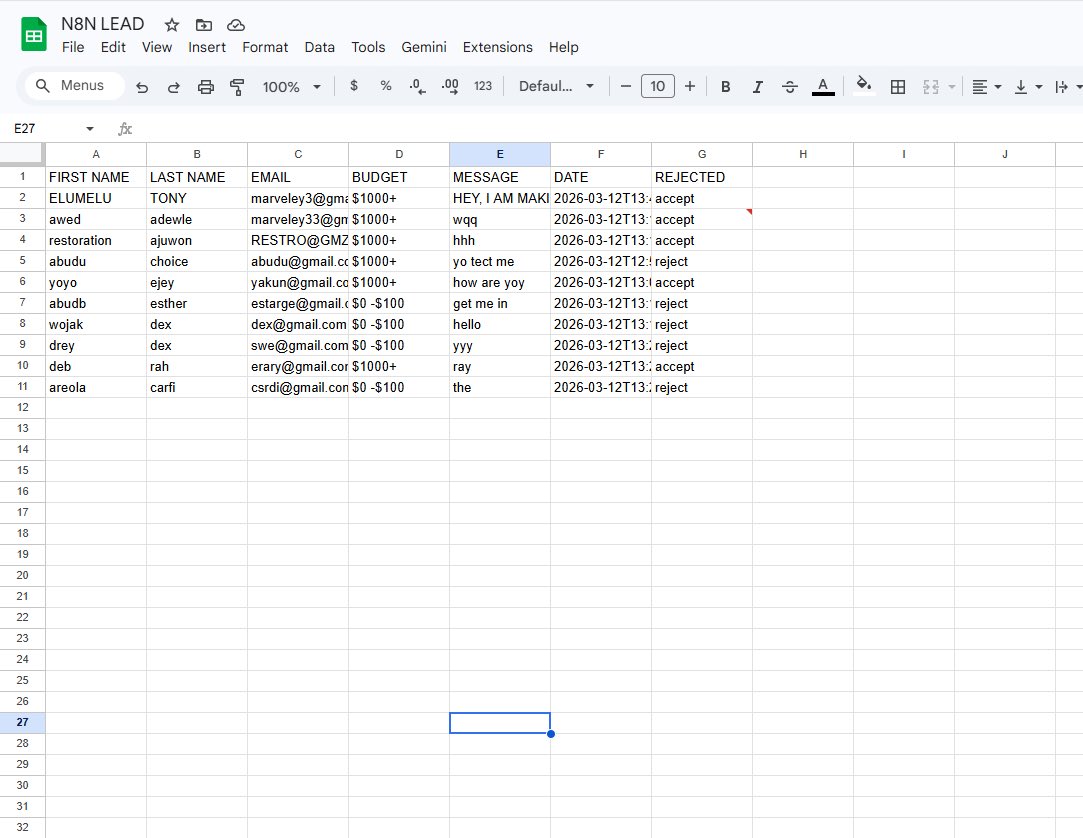Select row 1 header
1083x838 pixels.
coord(23,177)
